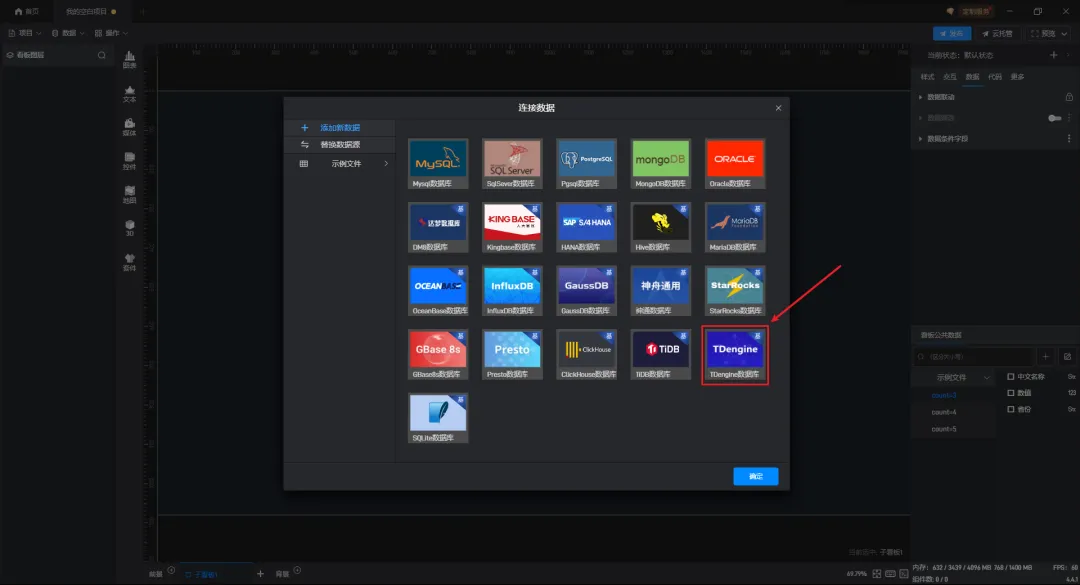This screenshot has width=1080, height=585.
Task: Switch to the 代码 tab
Action: pyautogui.click(x=995, y=76)
